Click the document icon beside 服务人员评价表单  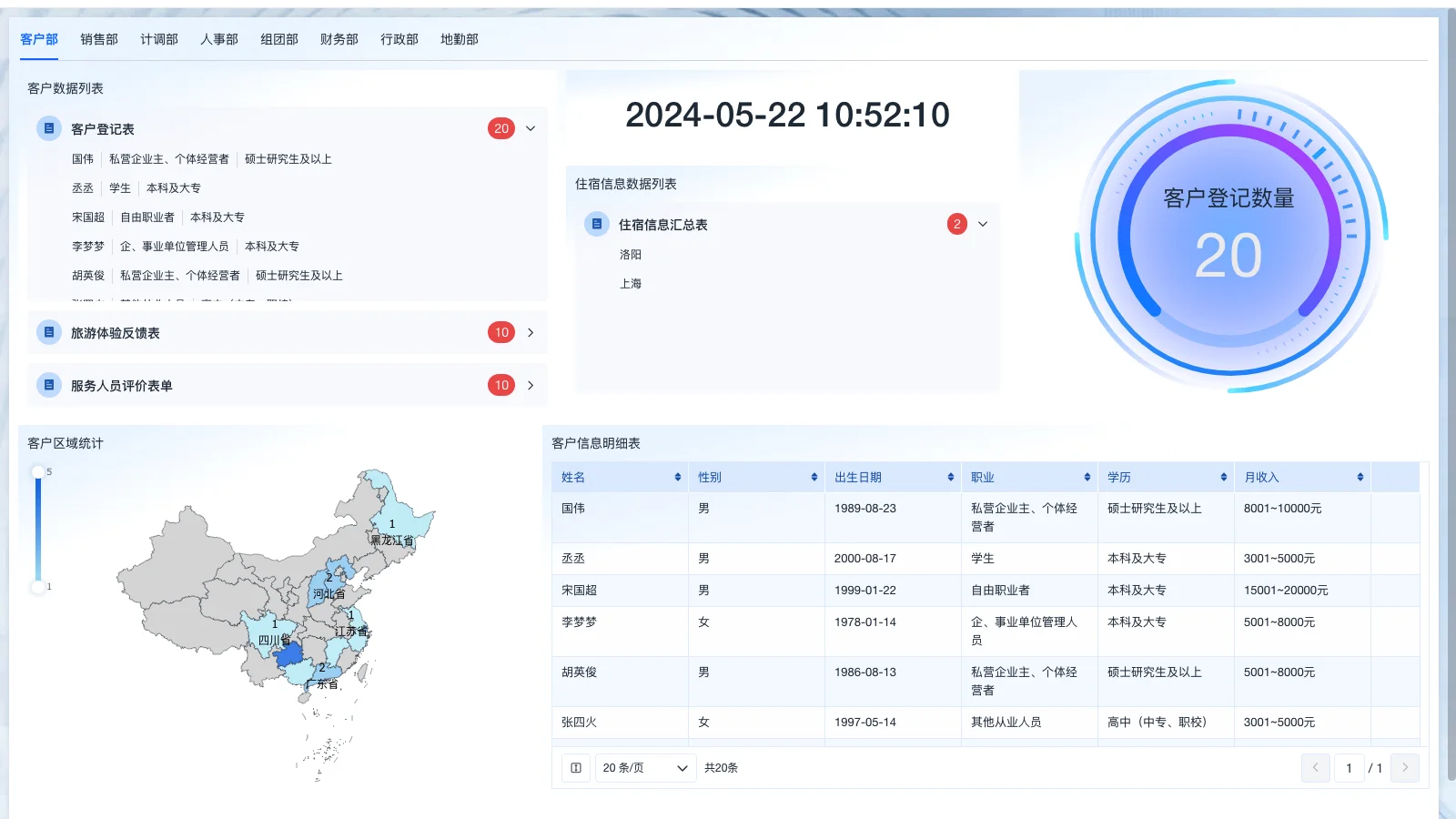coord(48,384)
